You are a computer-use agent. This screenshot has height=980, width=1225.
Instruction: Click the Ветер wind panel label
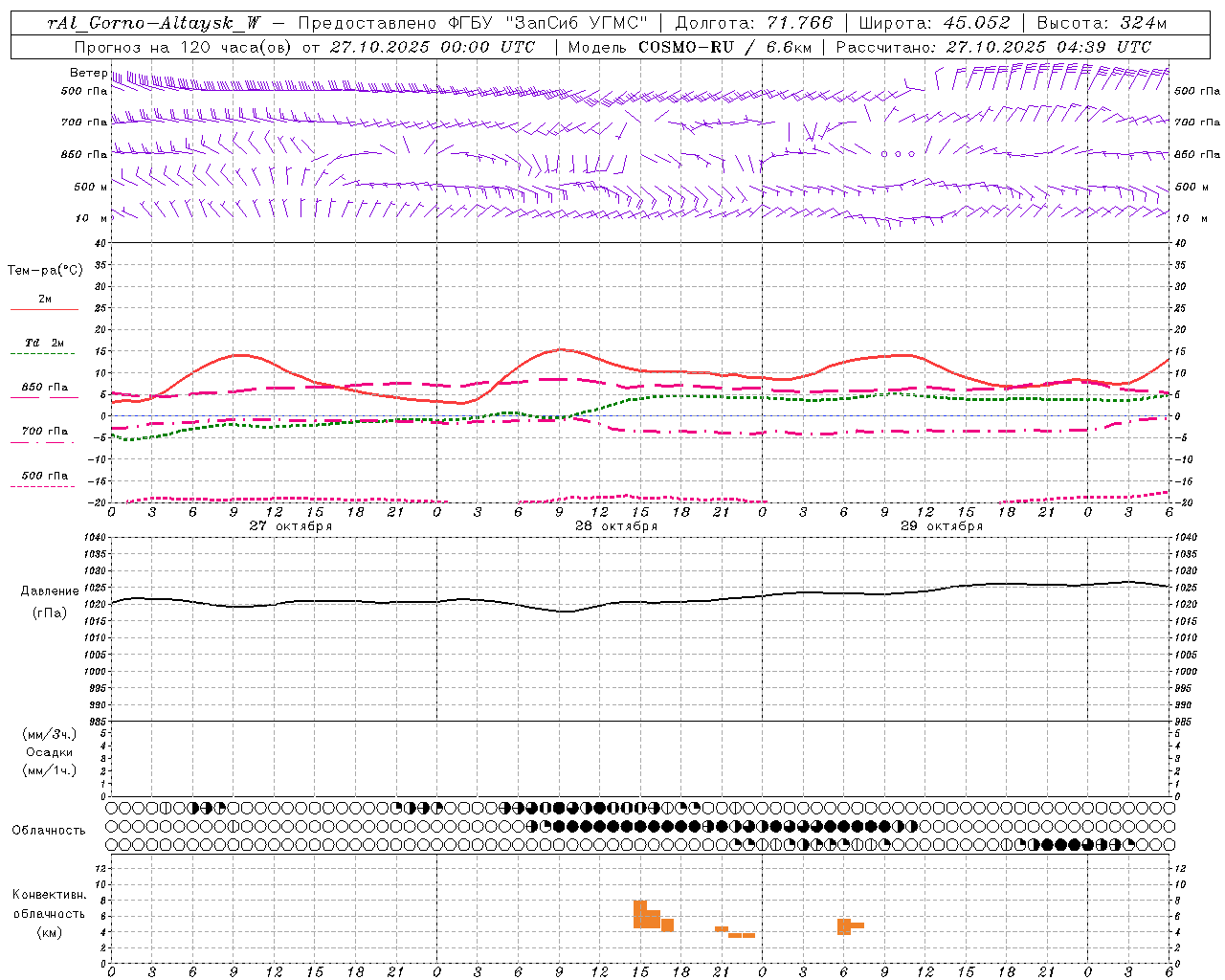point(88,73)
